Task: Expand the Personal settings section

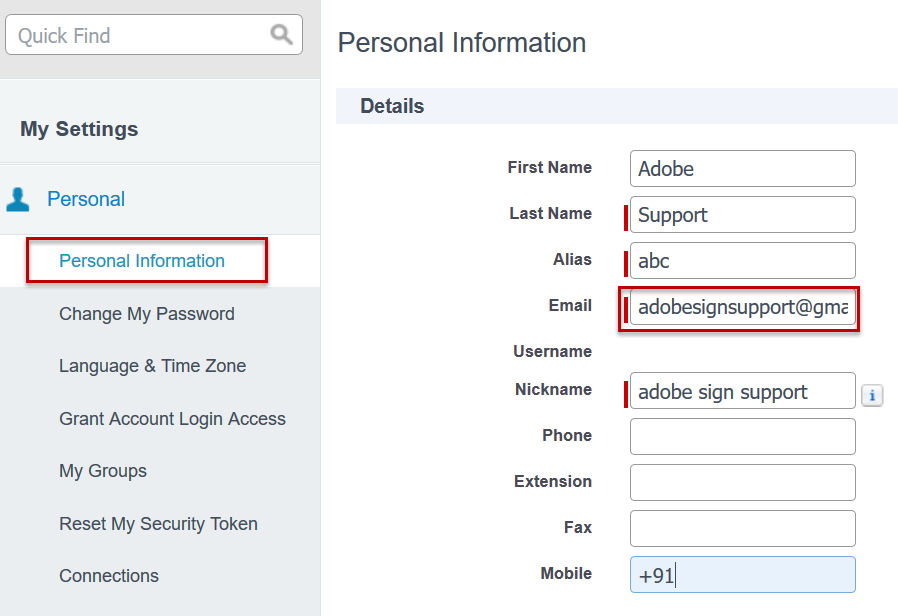Action: pos(86,199)
